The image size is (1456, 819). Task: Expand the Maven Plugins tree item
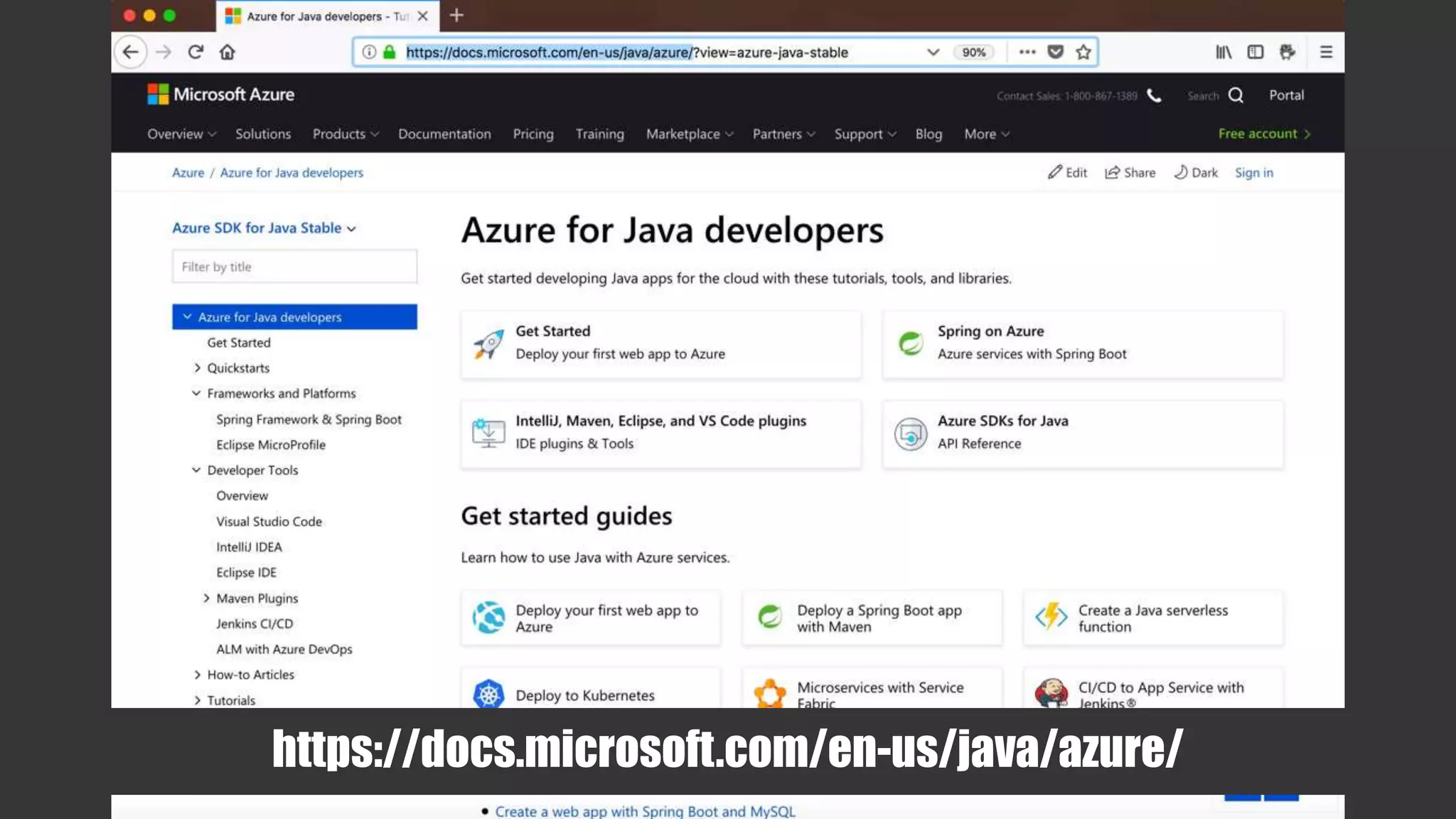point(206,598)
